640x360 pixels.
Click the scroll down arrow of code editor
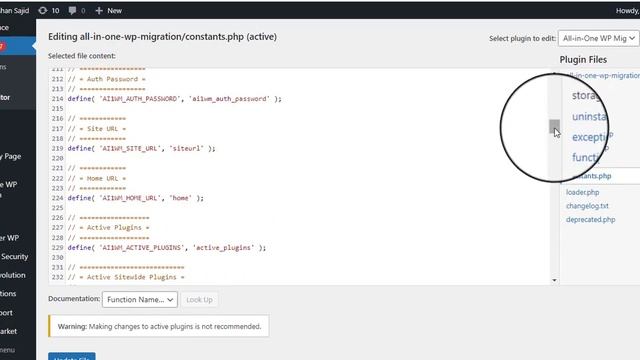click(x=554, y=280)
